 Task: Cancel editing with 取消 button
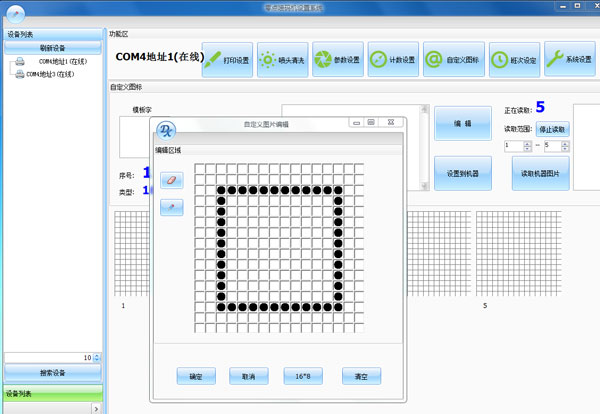pyautogui.click(x=249, y=376)
